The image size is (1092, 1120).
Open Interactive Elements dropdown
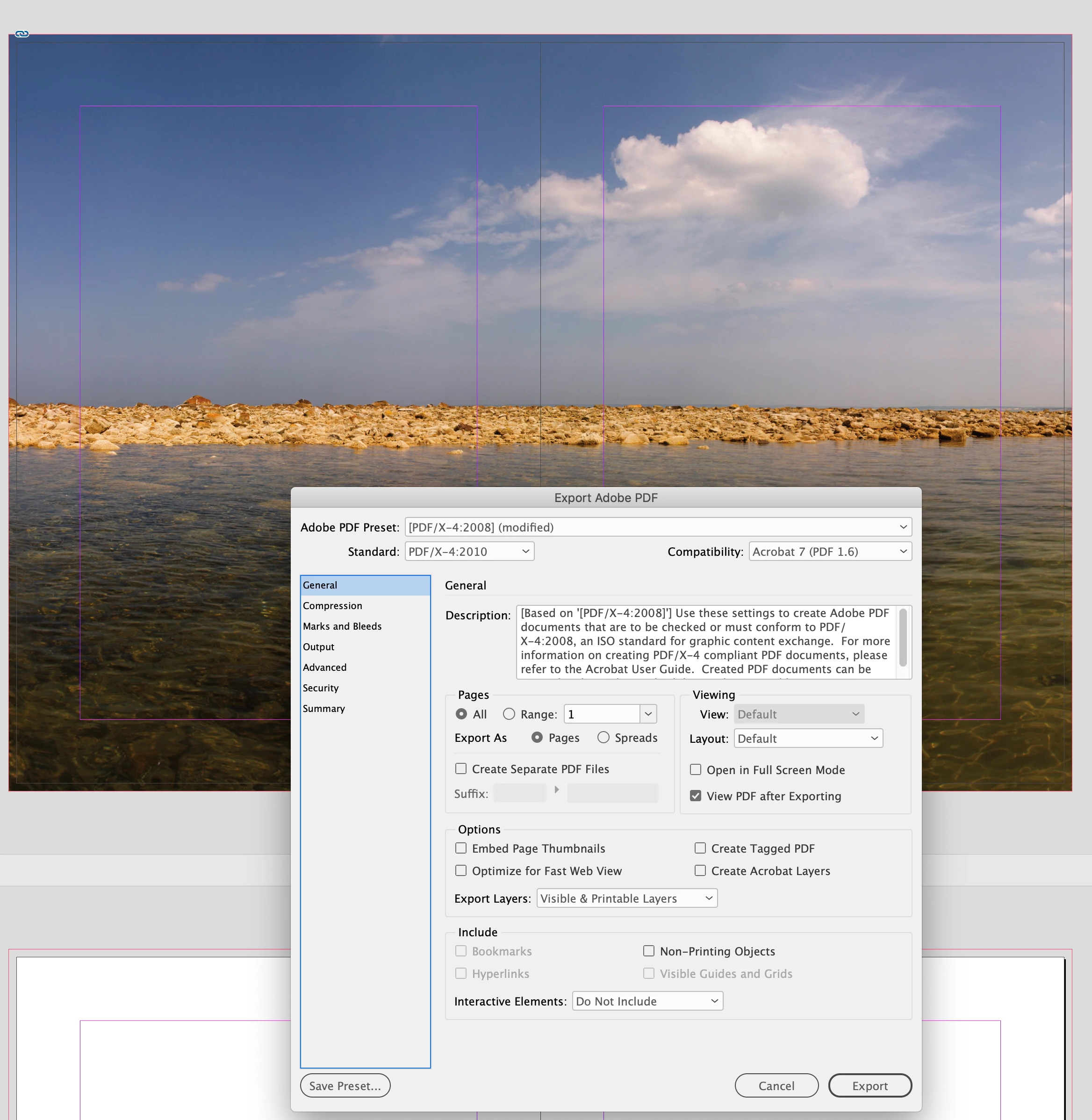tap(647, 1001)
